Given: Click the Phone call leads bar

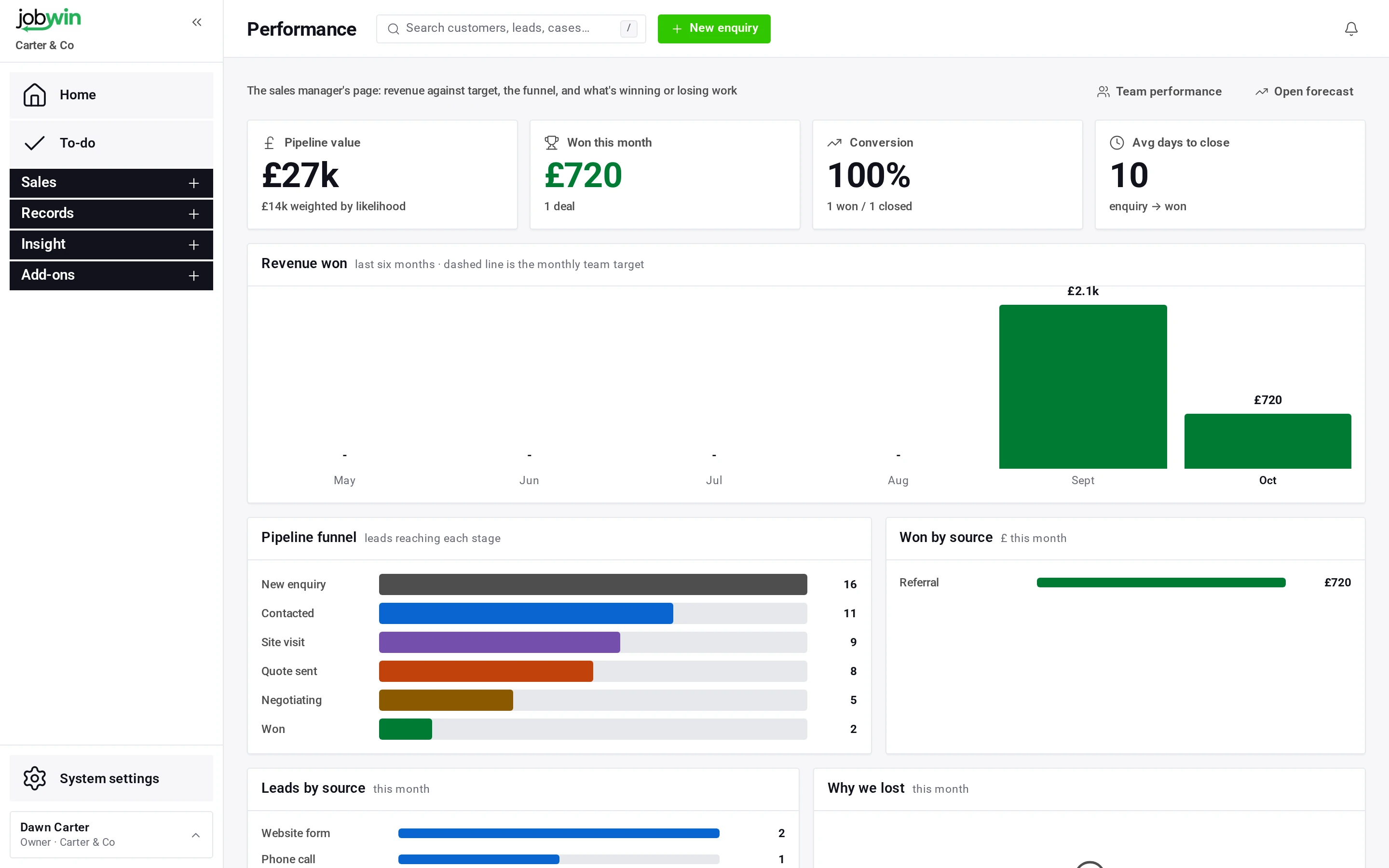Looking at the screenshot, I should pyautogui.click(x=479, y=859).
